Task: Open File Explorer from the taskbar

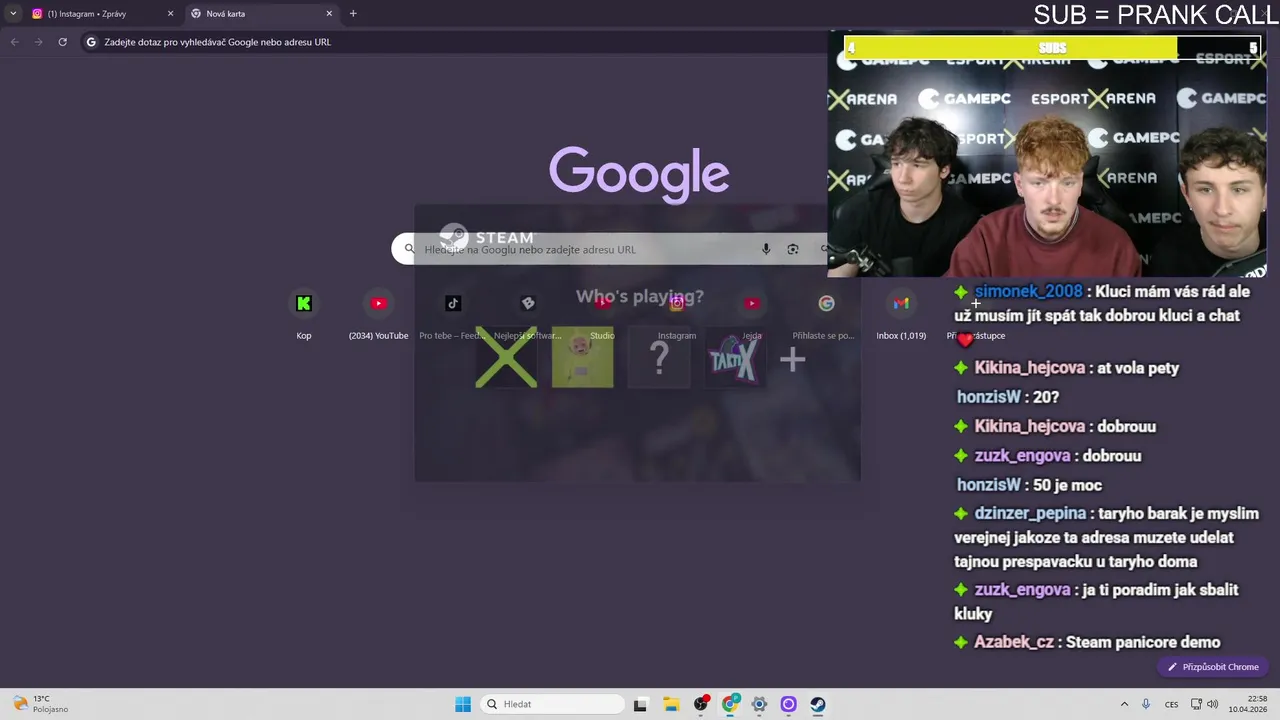Action: [671, 704]
